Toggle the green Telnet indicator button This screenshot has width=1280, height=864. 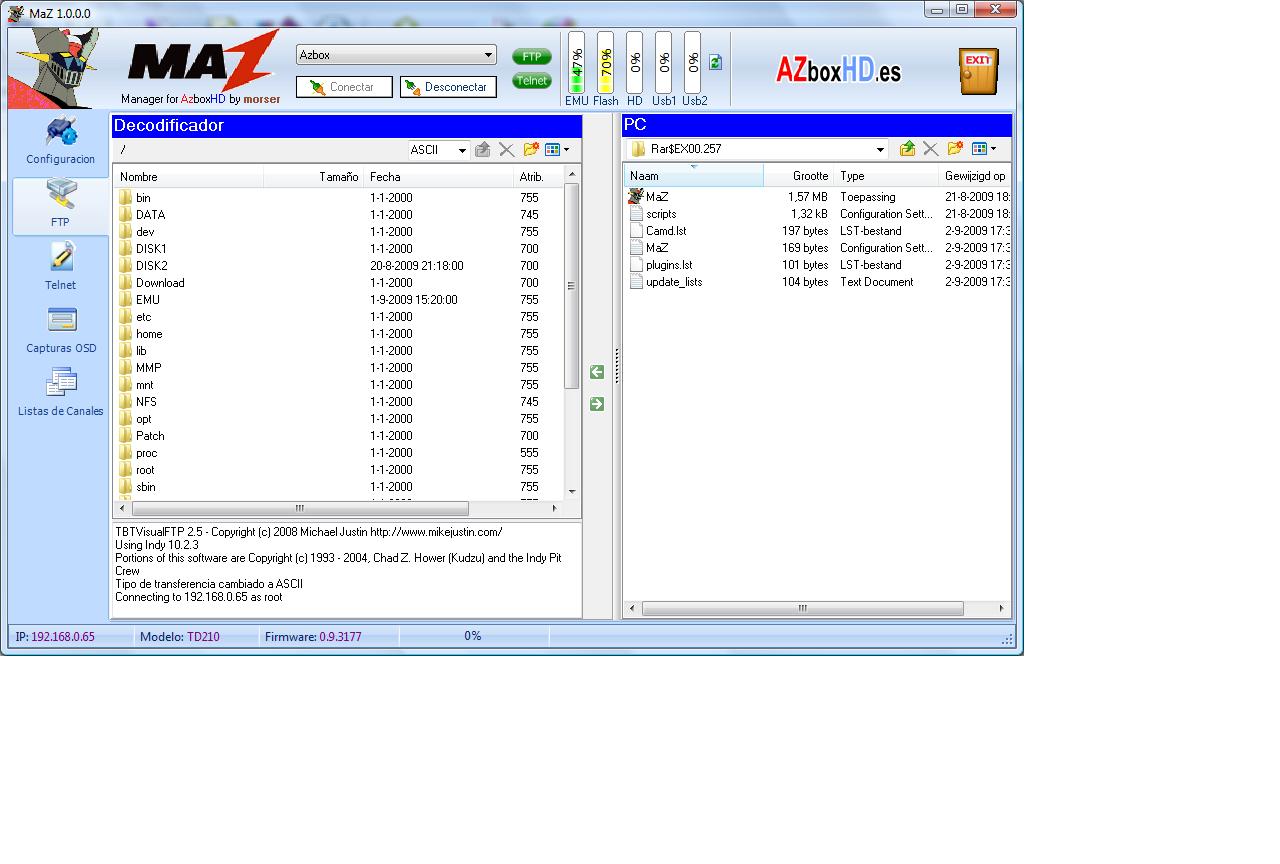point(532,81)
